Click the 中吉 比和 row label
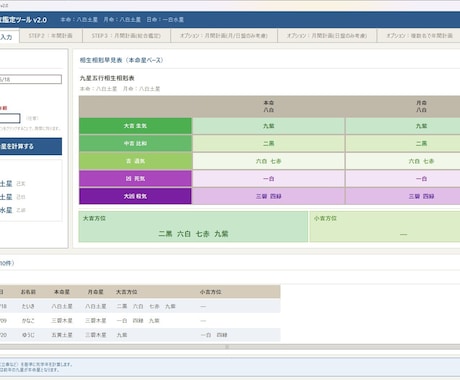460x380 pixels. click(135, 144)
